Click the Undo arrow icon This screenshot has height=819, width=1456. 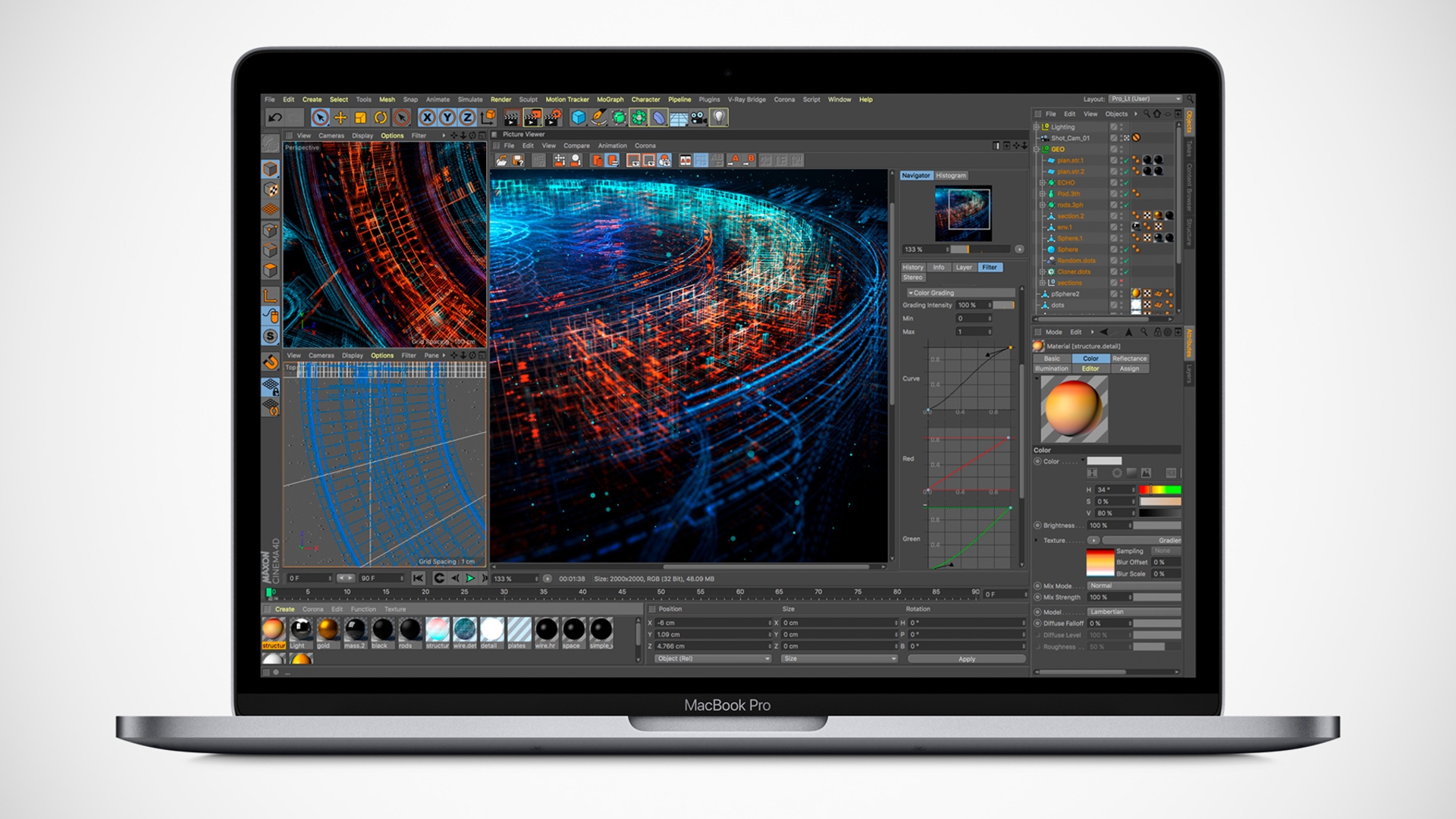[275, 118]
